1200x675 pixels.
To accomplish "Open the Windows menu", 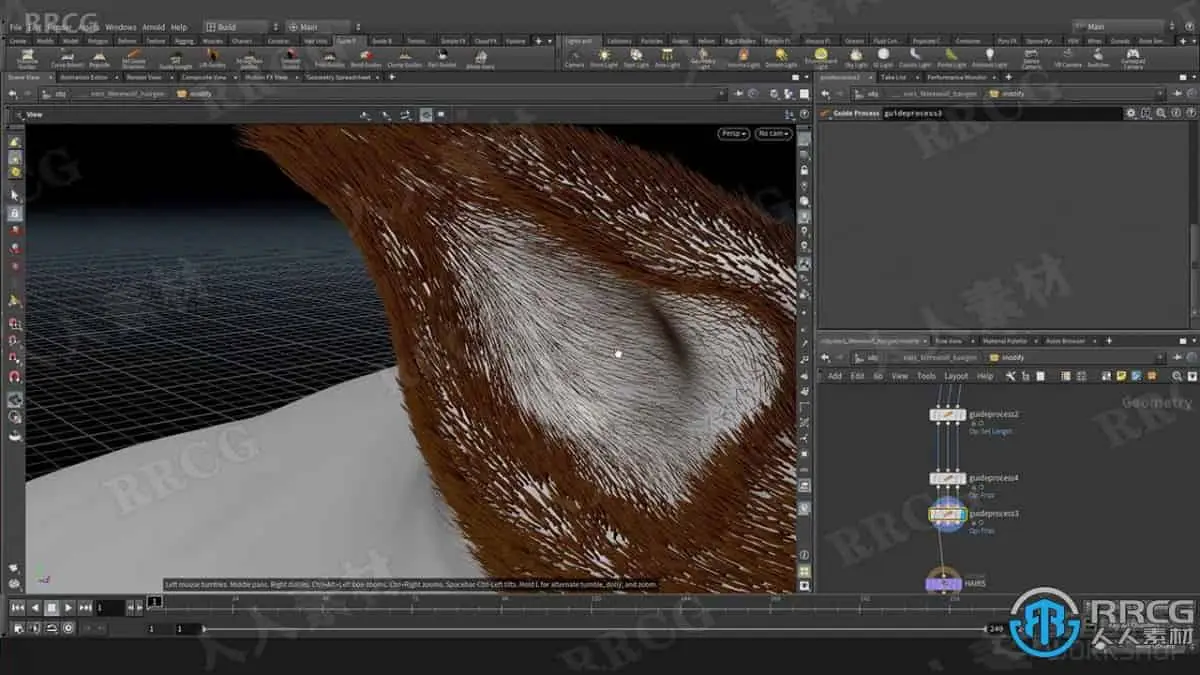I will [120, 27].
